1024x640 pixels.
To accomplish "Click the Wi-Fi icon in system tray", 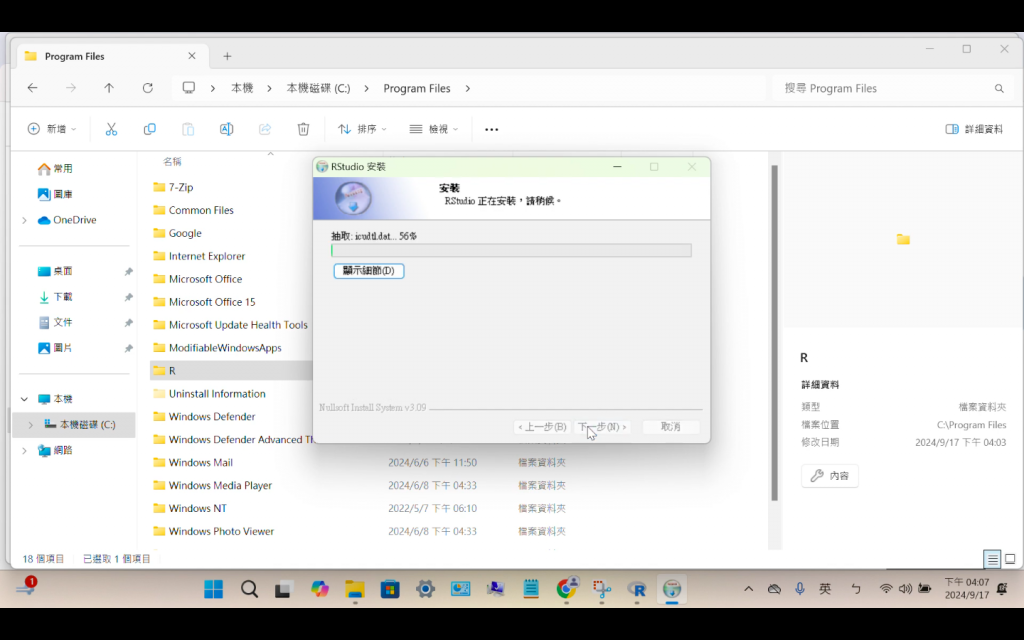I will click(x=886, y=589).
